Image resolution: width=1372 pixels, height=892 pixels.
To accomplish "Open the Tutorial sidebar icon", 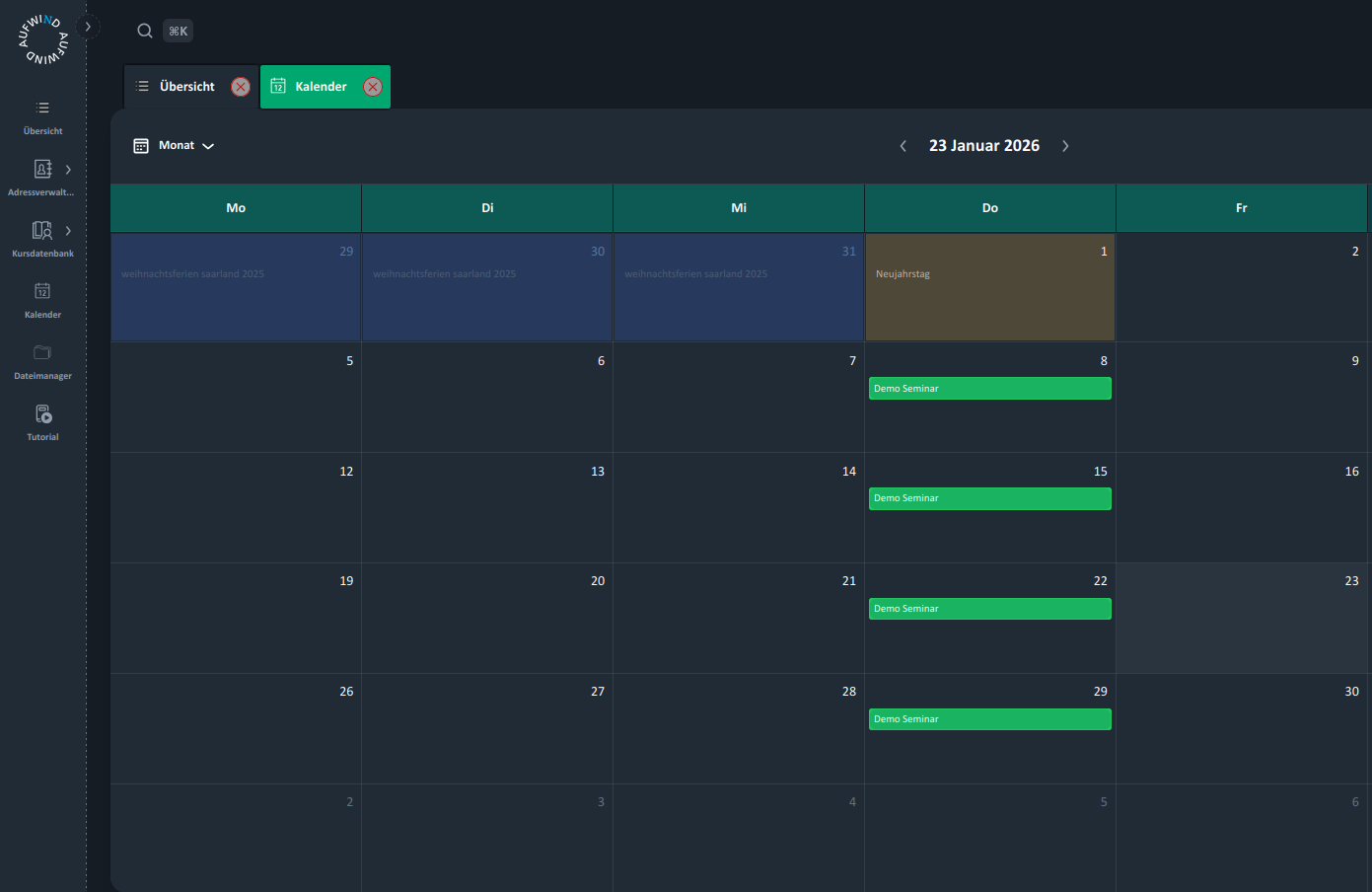I will 42,414.
